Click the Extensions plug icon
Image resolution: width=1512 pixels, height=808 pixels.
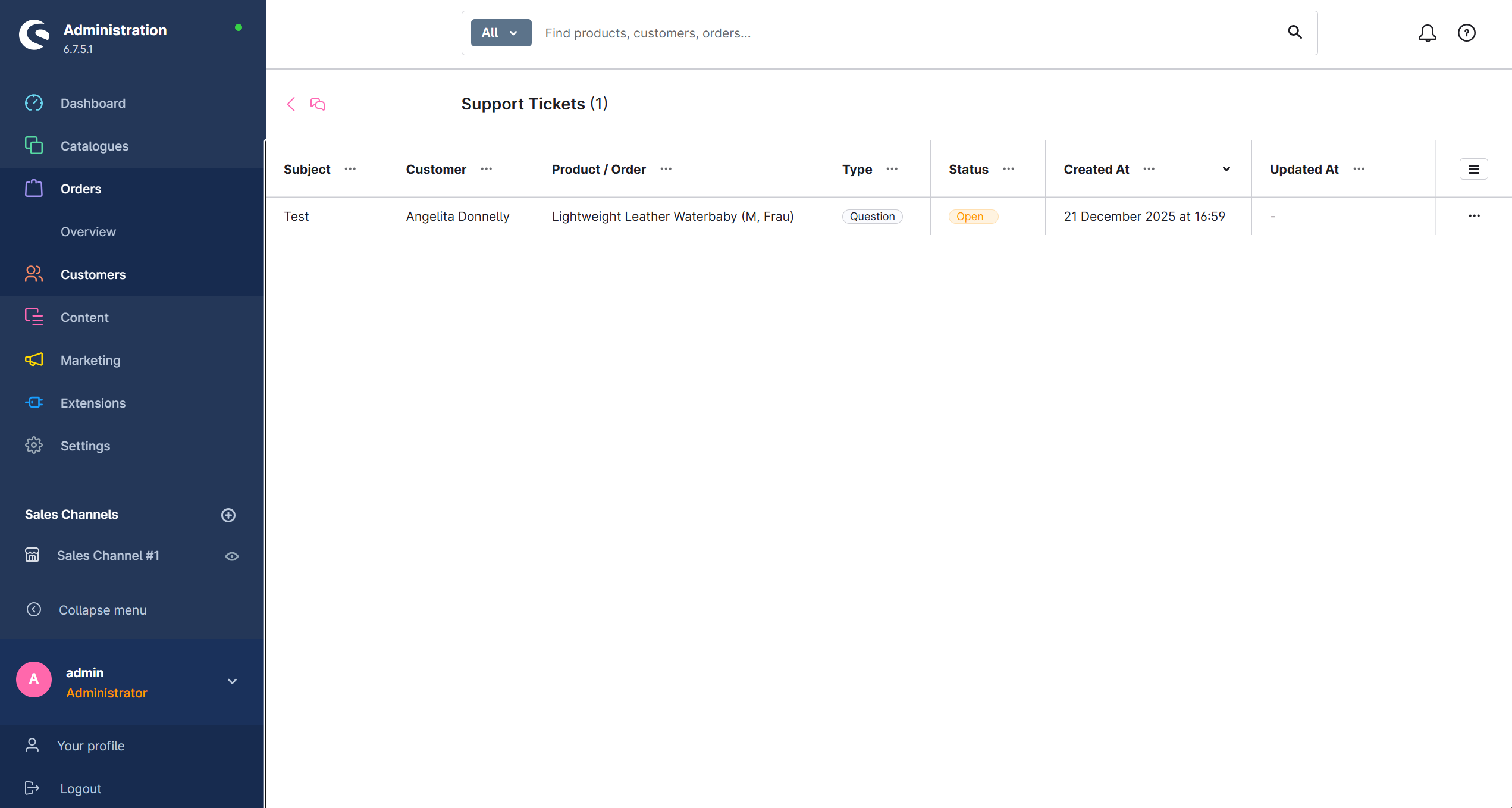point(34,403)
